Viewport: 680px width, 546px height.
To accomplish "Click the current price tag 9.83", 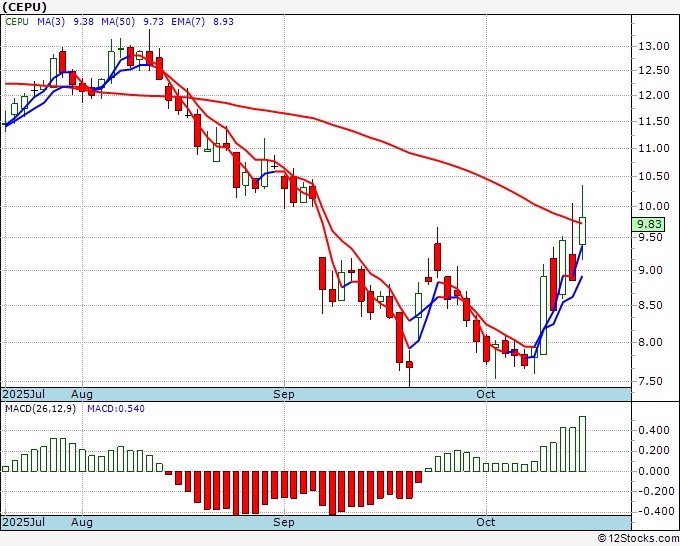I will coord(648,224).
